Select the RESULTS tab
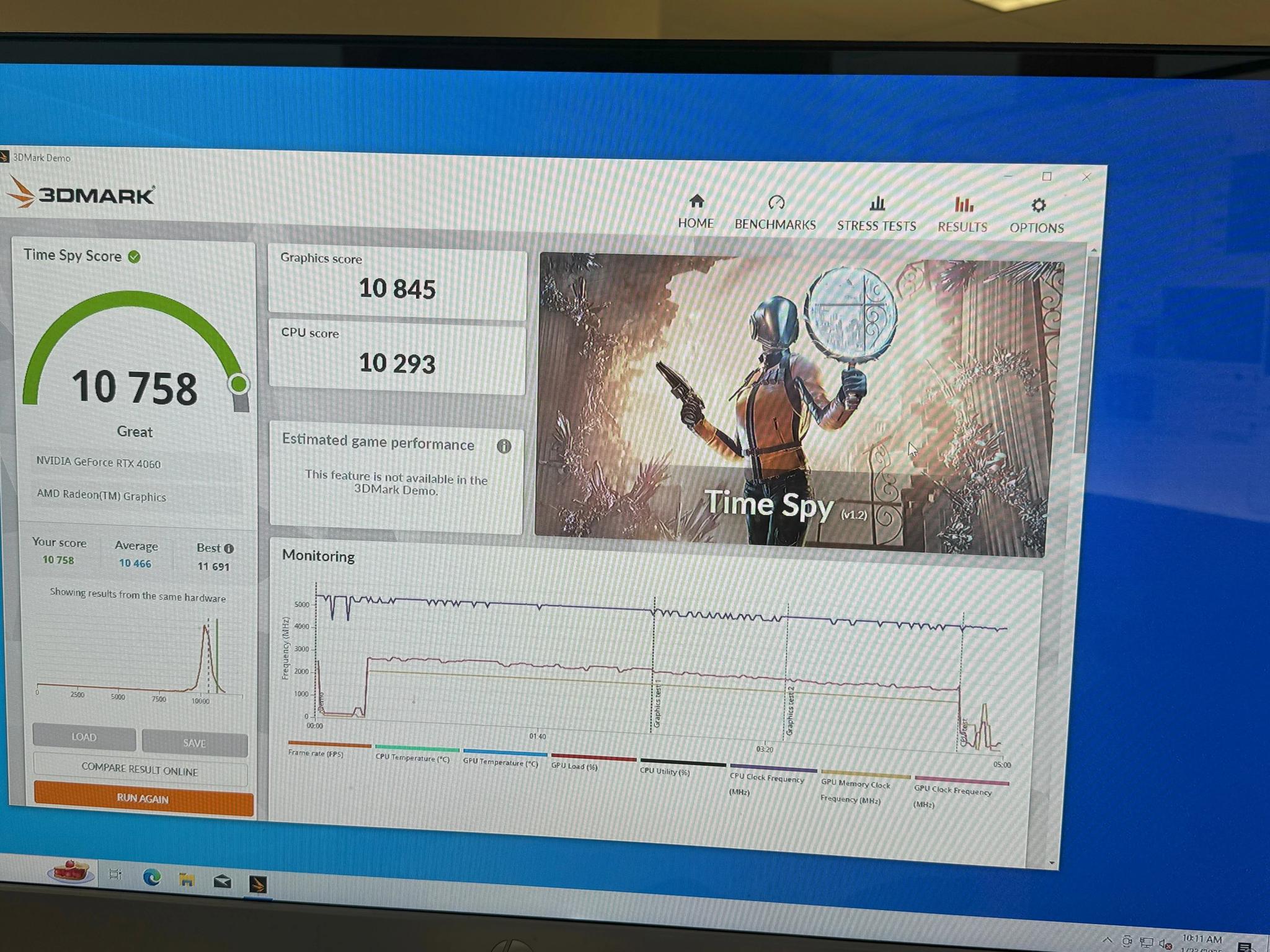This screenshot has height=952, width=1270. tap(962, 216)
